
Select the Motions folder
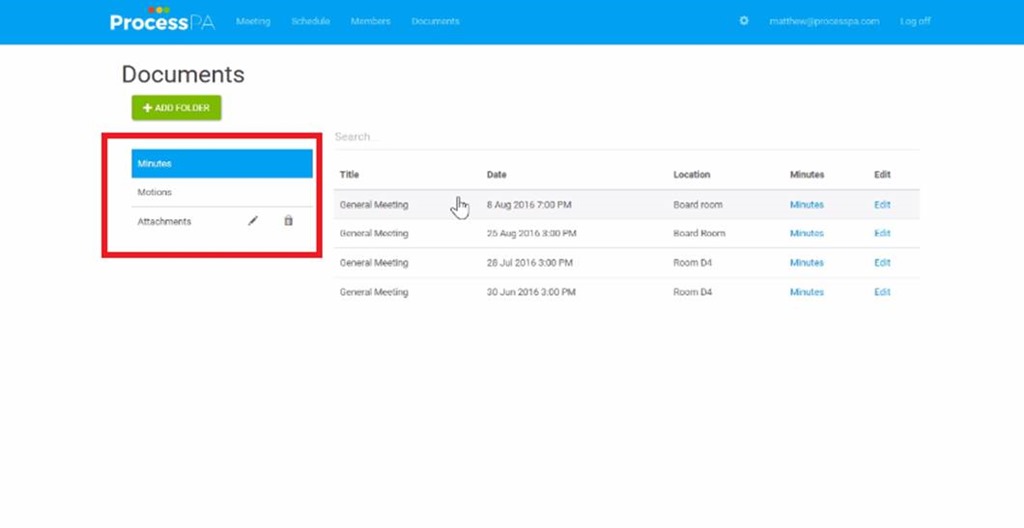tap(155, 192)
